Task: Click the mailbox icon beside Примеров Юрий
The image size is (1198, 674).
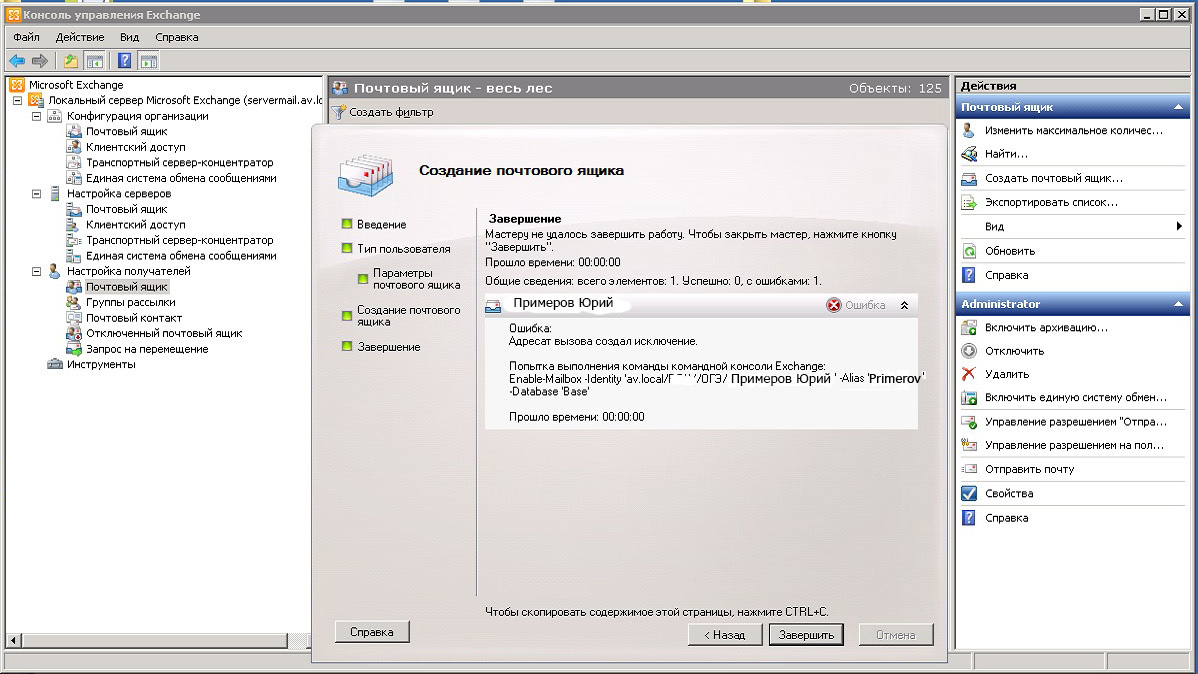Action: pos(494,306)
